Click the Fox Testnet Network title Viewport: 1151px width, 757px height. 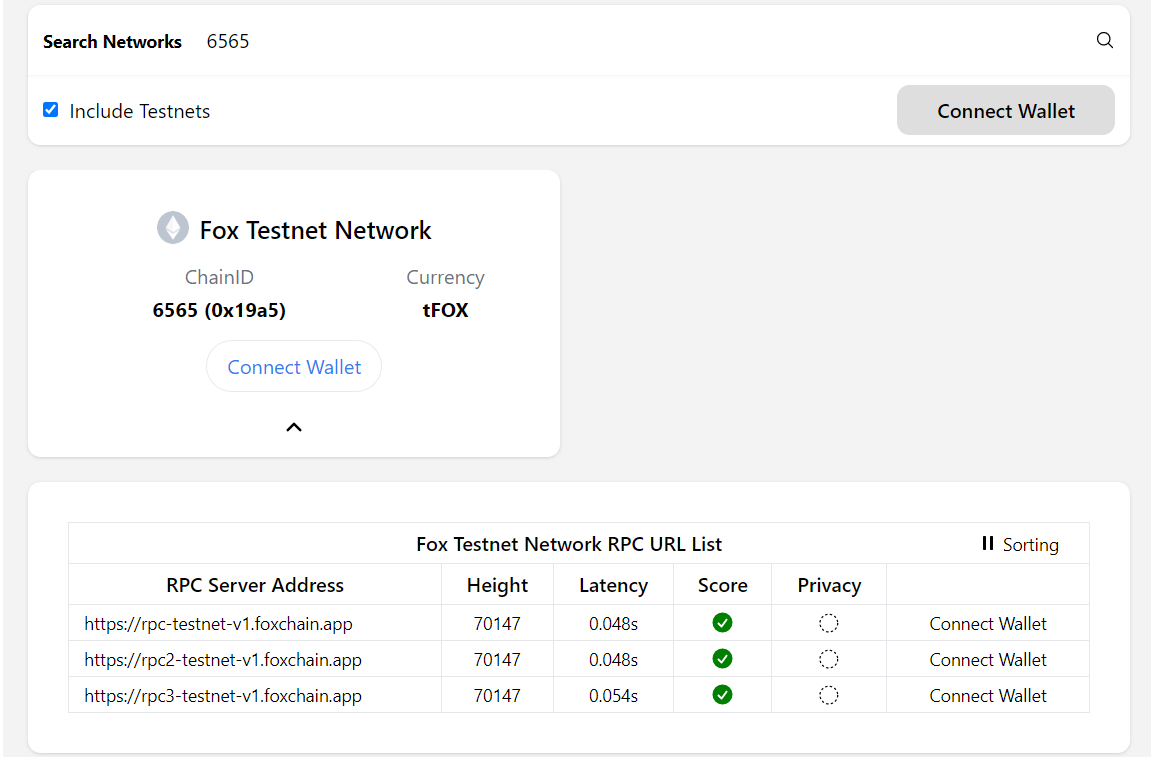click(316, 230)
